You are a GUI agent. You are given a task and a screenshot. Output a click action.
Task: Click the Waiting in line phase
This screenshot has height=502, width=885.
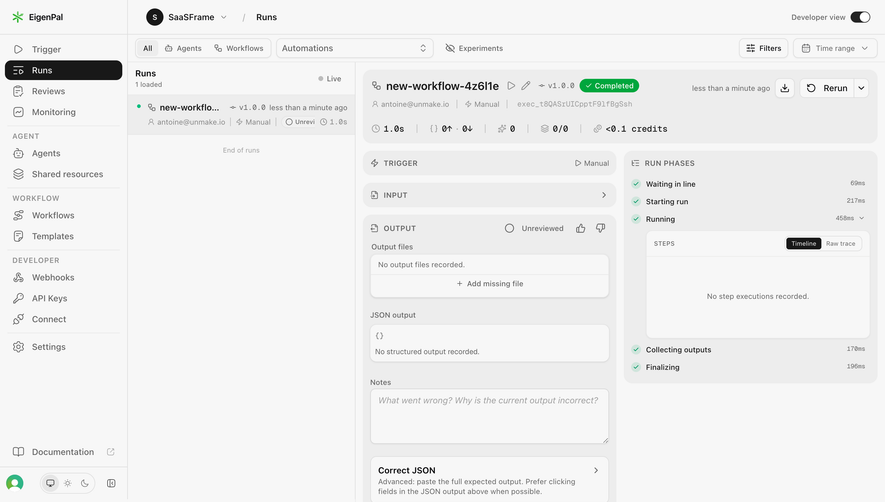(748, 184)
